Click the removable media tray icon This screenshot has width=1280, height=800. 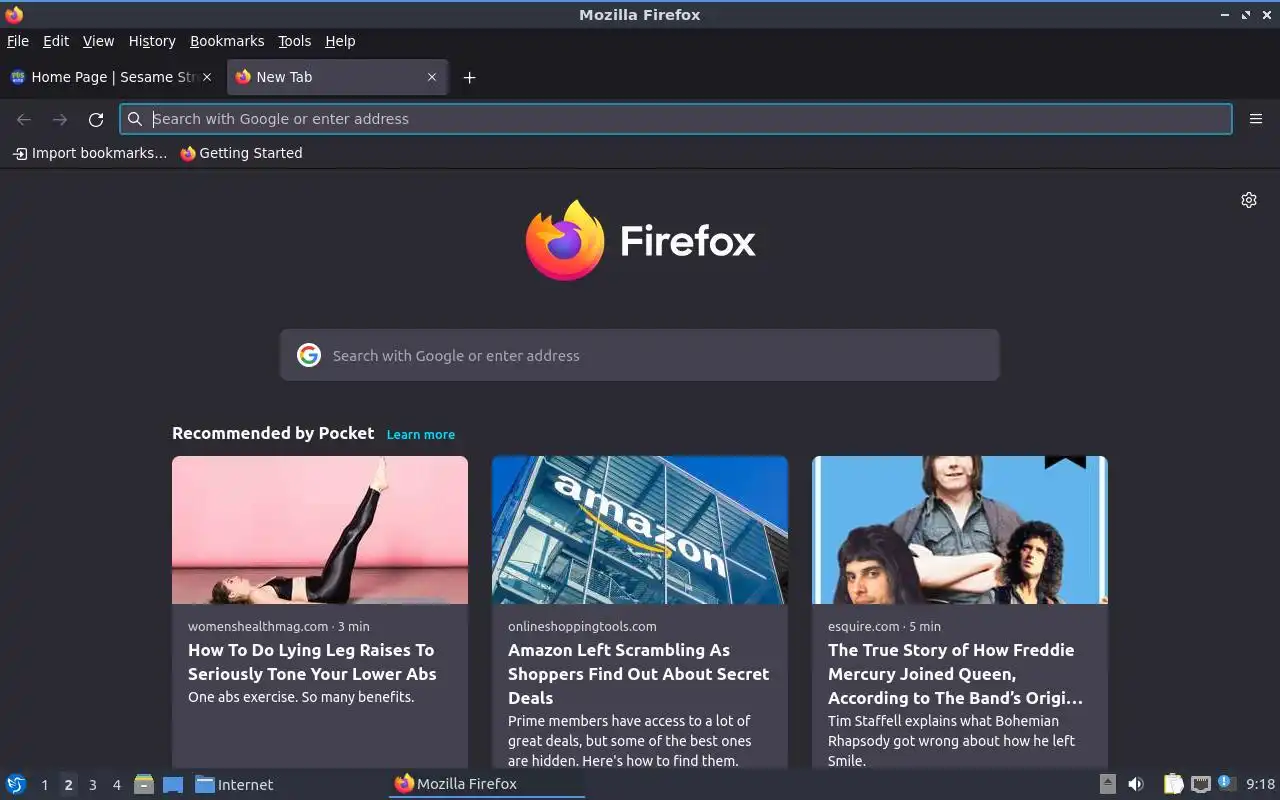[1107, 784]
